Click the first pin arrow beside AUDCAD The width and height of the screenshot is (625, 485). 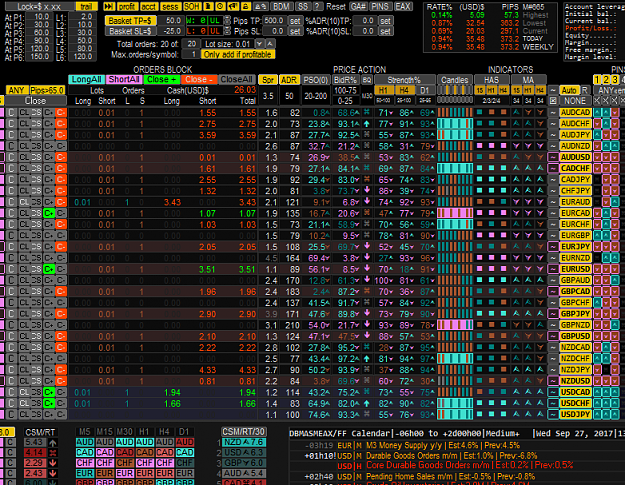tap(597, 113)
